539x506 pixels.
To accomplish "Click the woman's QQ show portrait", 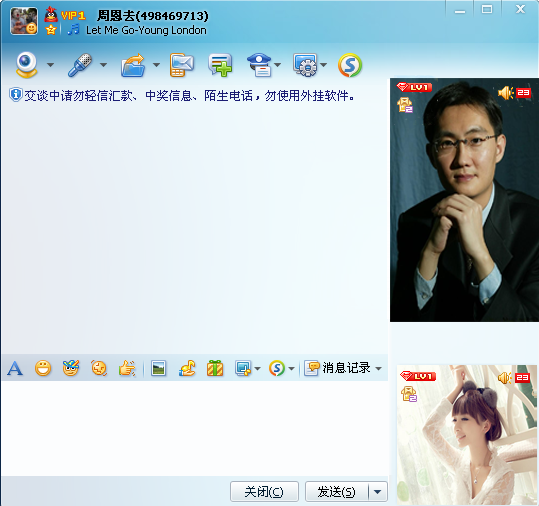I will click(467, 435).
